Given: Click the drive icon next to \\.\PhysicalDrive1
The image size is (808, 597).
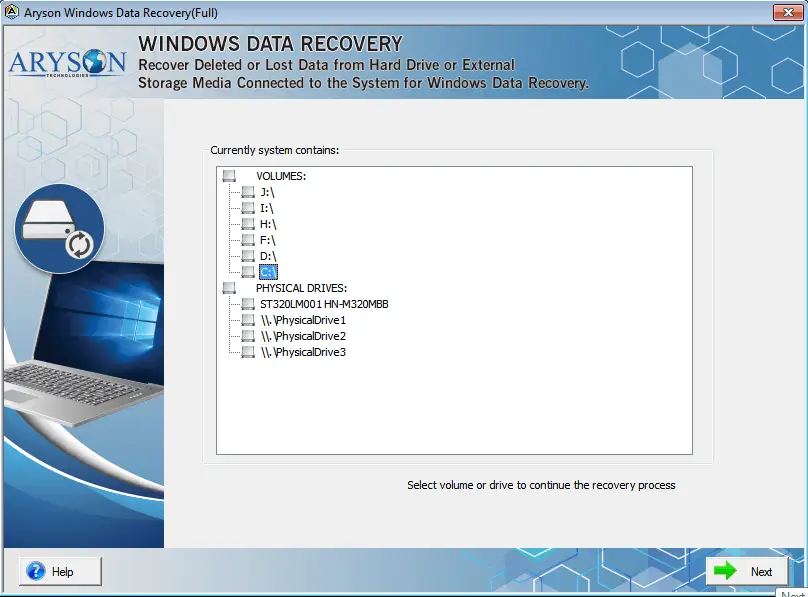Looking at the screenshot, I should point(247,319).
